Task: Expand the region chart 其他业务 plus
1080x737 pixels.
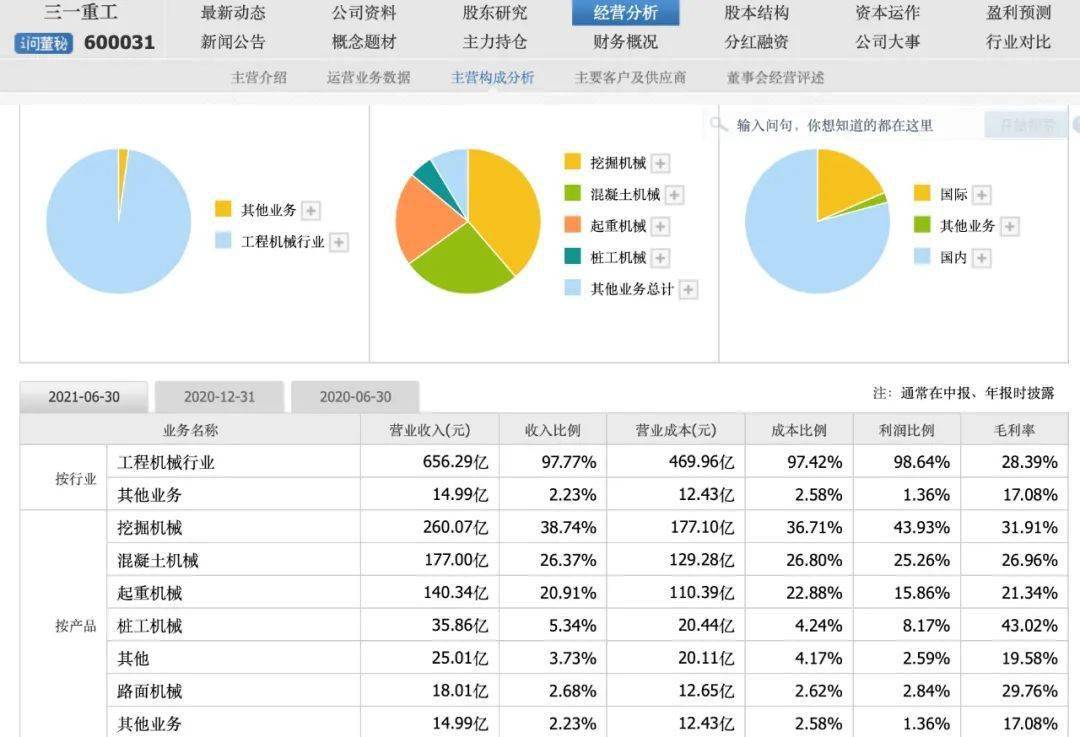Action: tap(1009, 227)
